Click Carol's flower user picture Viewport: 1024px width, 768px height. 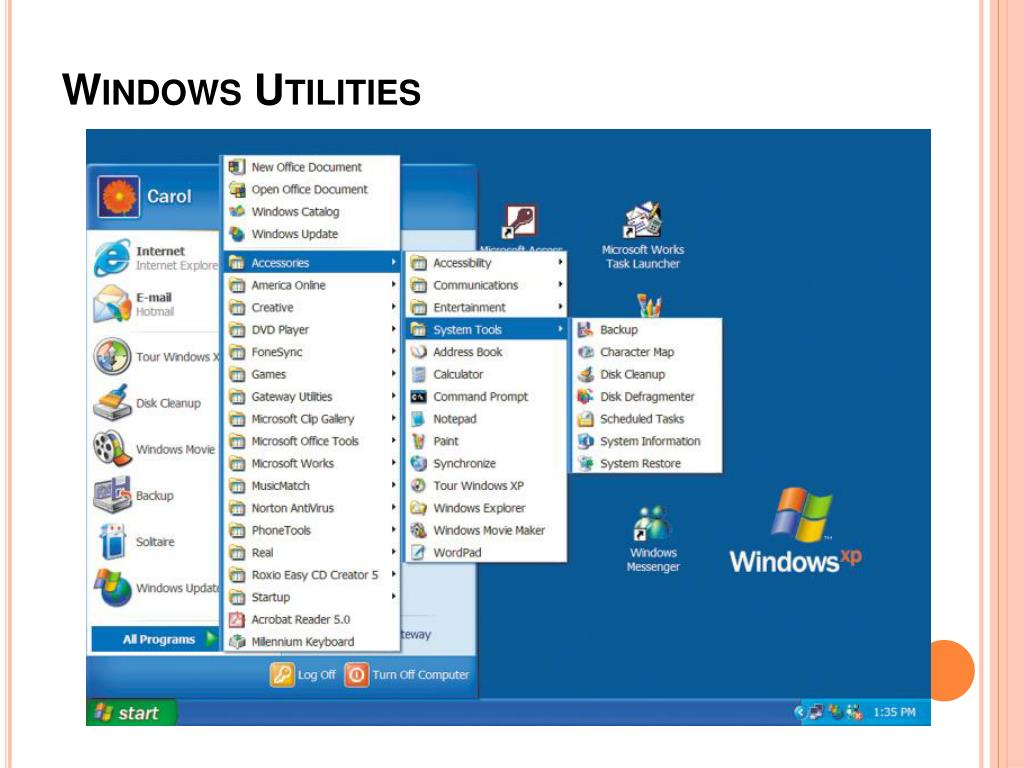(x=118, y=197)
